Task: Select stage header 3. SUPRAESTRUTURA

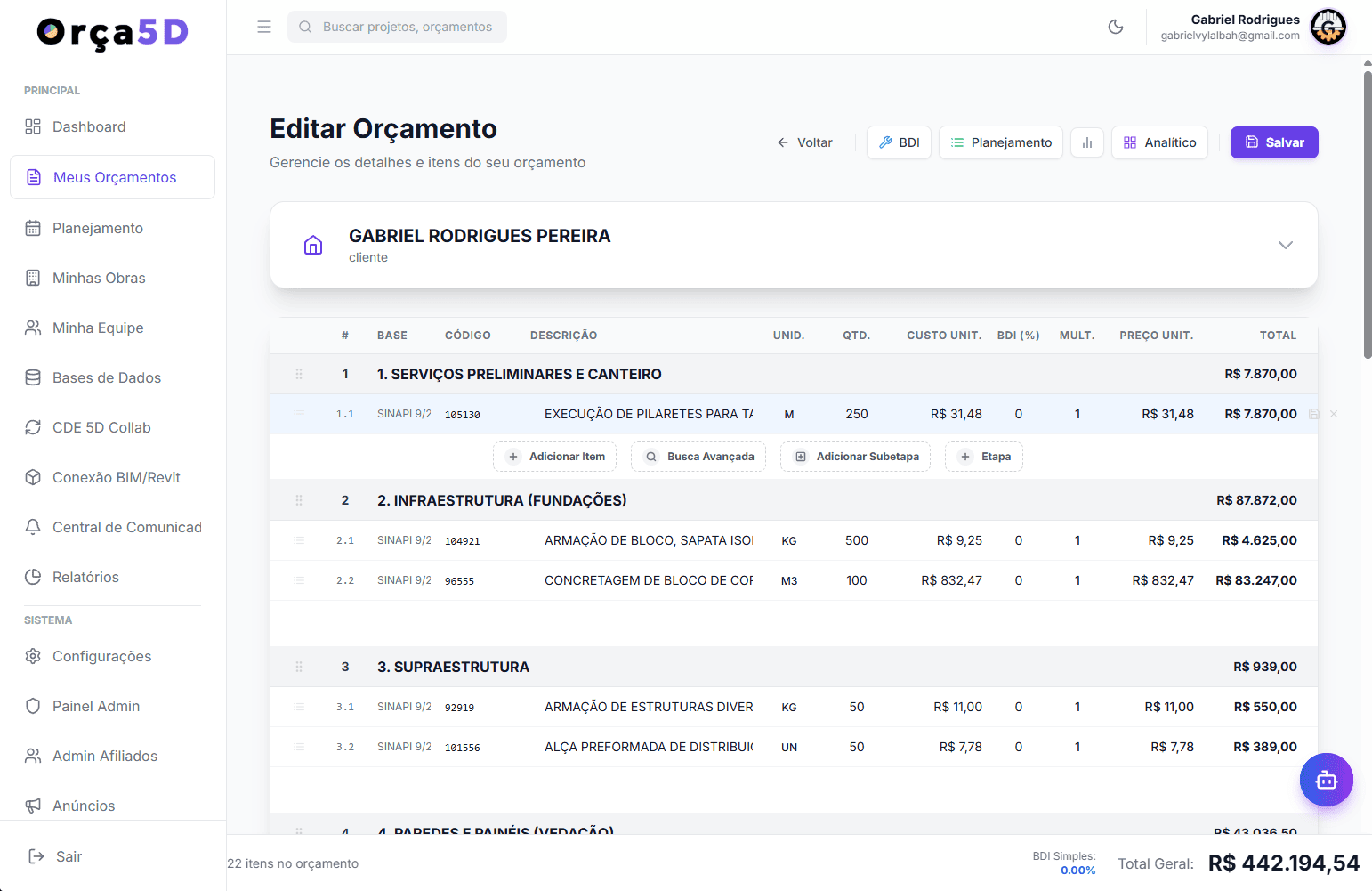Action: [453, 667]
